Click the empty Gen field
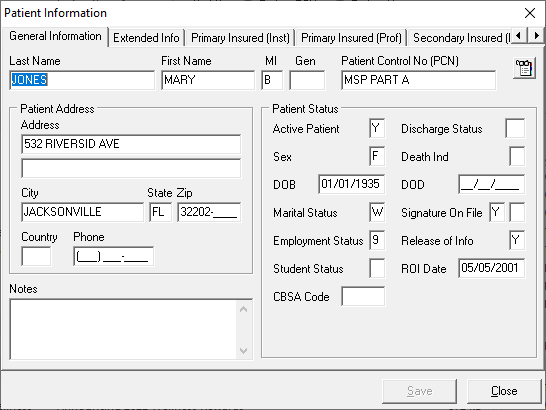This screenshot has width=546, height=410. [x=307, y=80]
